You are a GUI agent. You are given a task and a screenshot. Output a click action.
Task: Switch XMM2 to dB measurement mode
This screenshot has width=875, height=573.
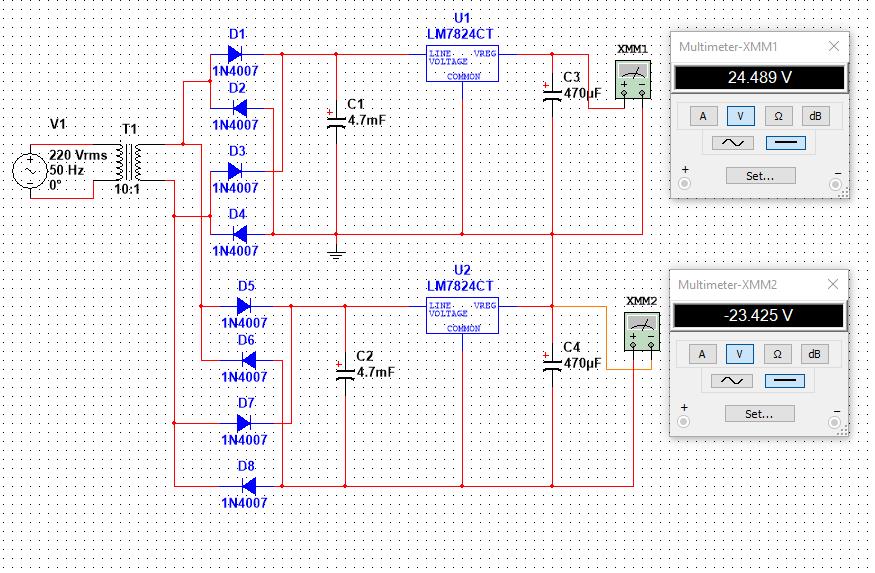[814, 354]
